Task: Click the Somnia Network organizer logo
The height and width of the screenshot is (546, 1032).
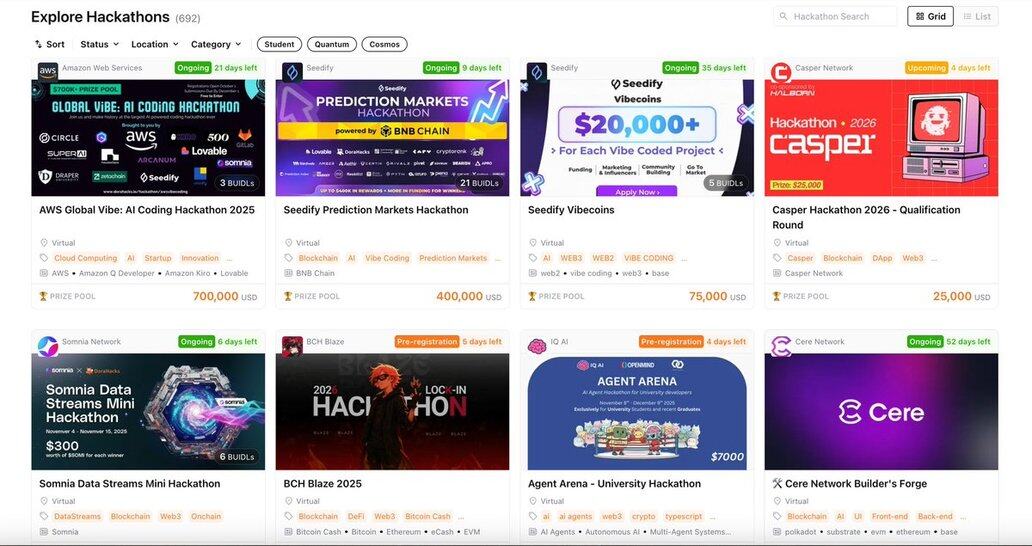Action: [x=47, y=346]
